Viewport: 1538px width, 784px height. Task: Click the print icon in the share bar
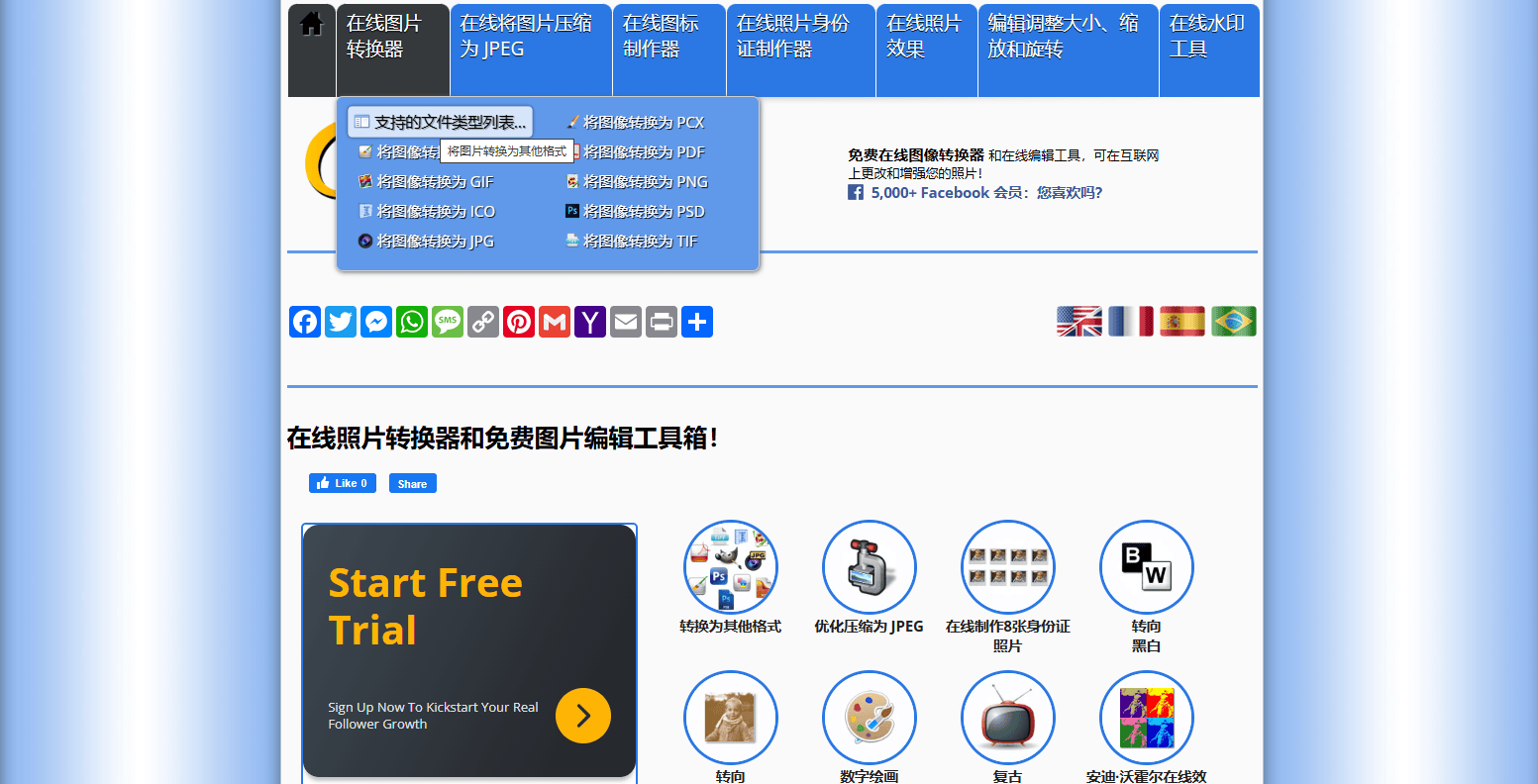pyautogui.click(x=661, y=321)
